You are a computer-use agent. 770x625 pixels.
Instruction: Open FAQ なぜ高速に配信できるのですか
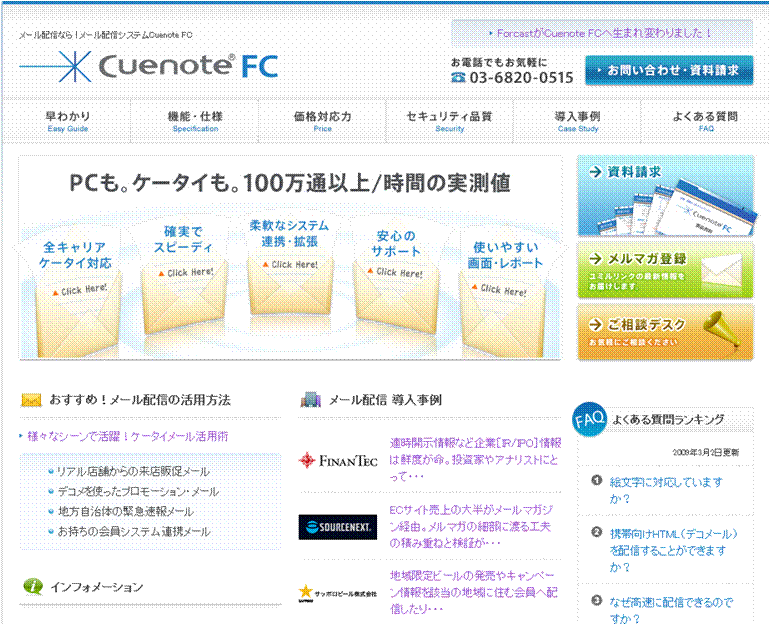coord(671,610)
